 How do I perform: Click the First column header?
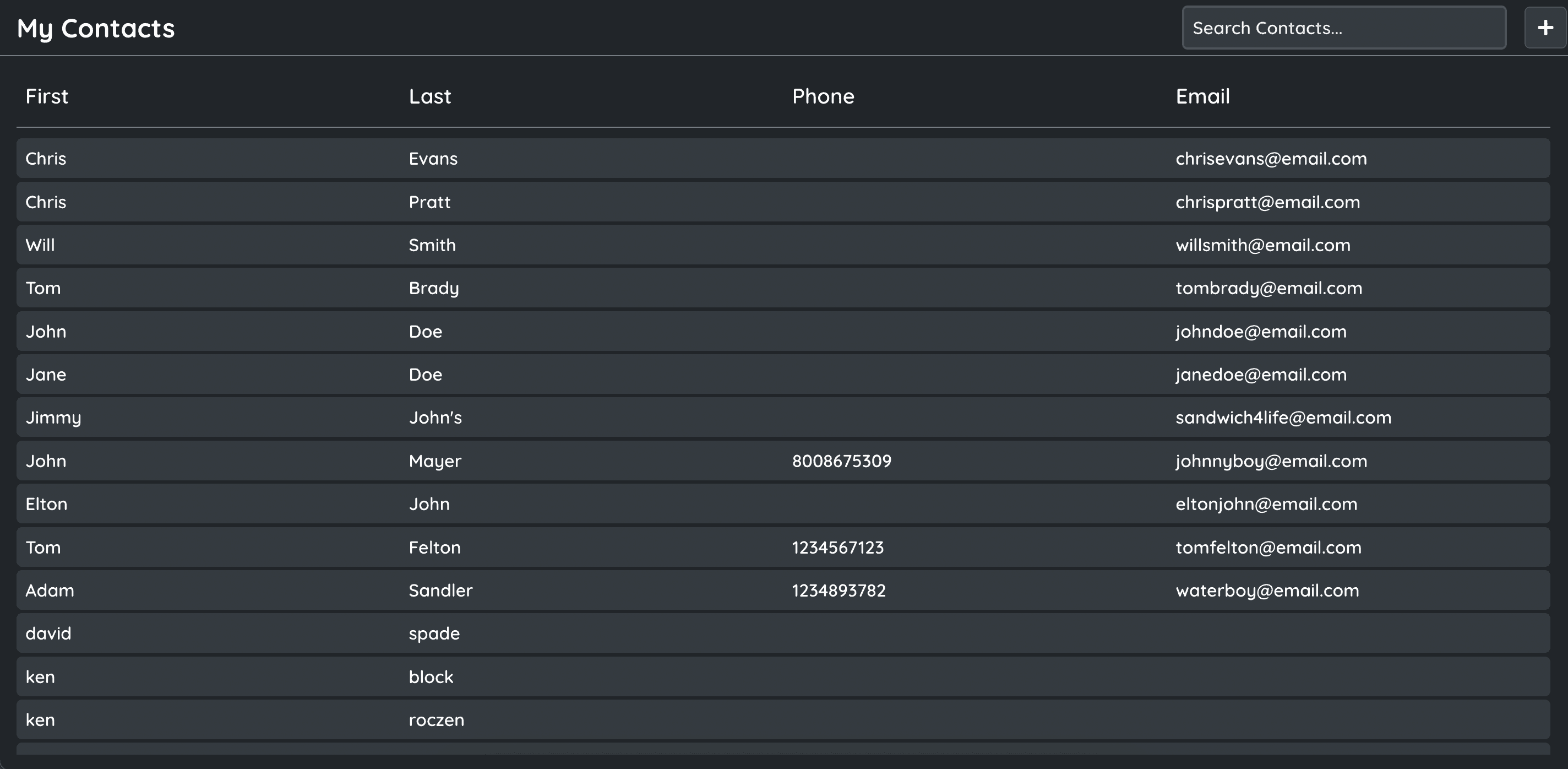47,96
